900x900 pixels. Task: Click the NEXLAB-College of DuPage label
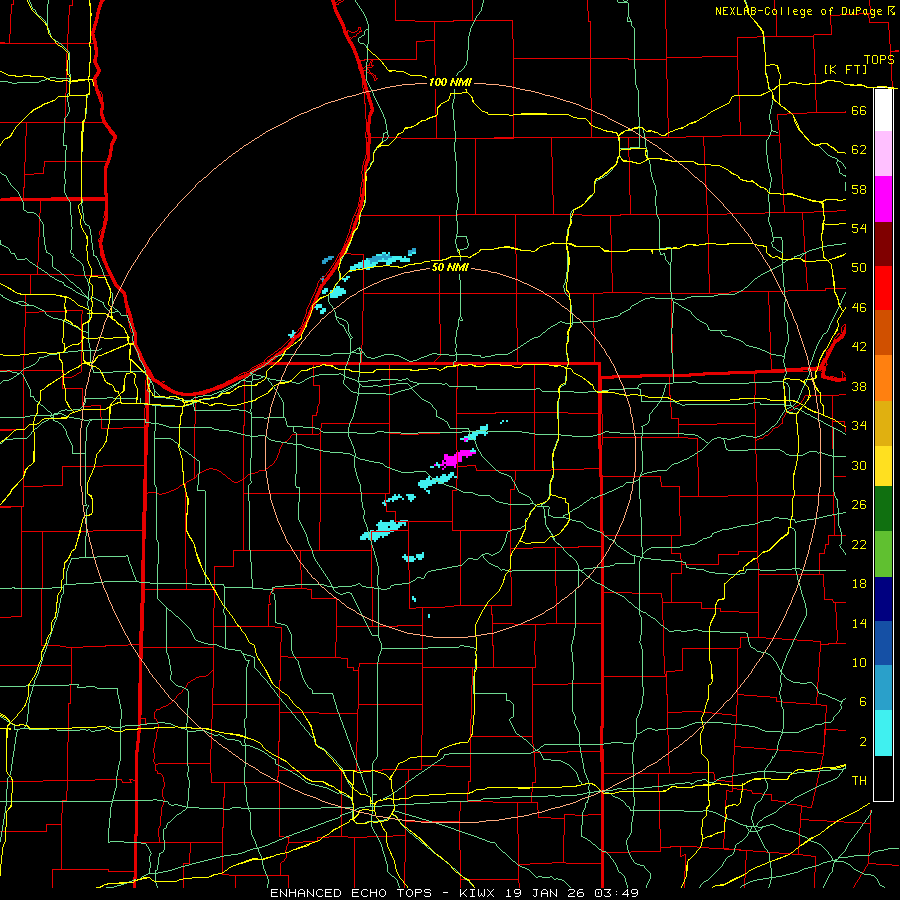(801, 11)
